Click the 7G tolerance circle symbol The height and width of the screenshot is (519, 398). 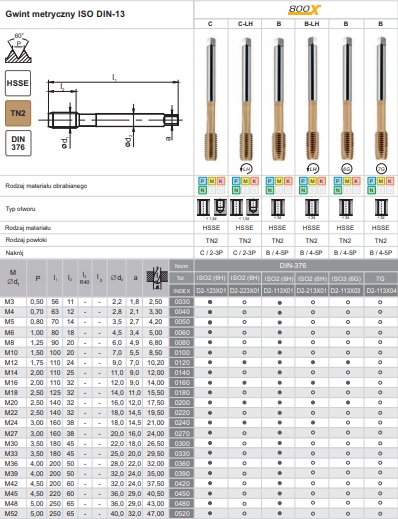point(381,169)
